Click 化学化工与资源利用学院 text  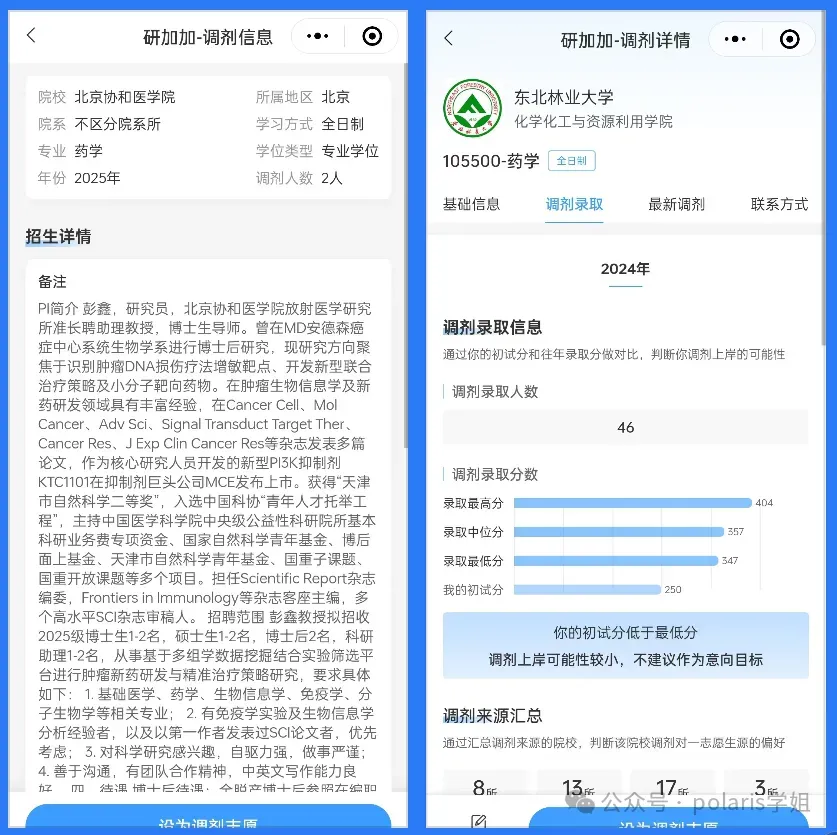point(593,122)
